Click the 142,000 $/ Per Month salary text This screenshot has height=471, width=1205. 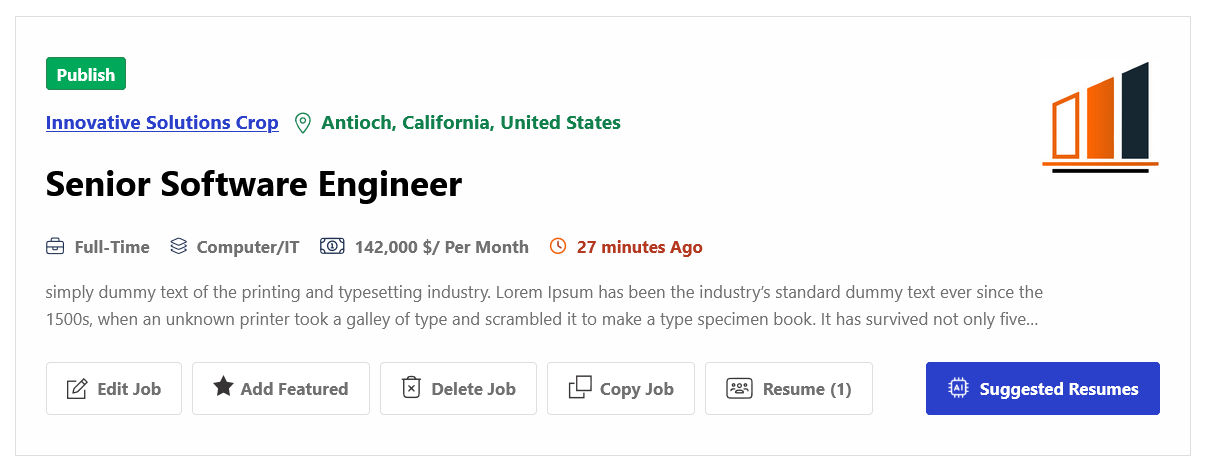[x=442, y=247]
